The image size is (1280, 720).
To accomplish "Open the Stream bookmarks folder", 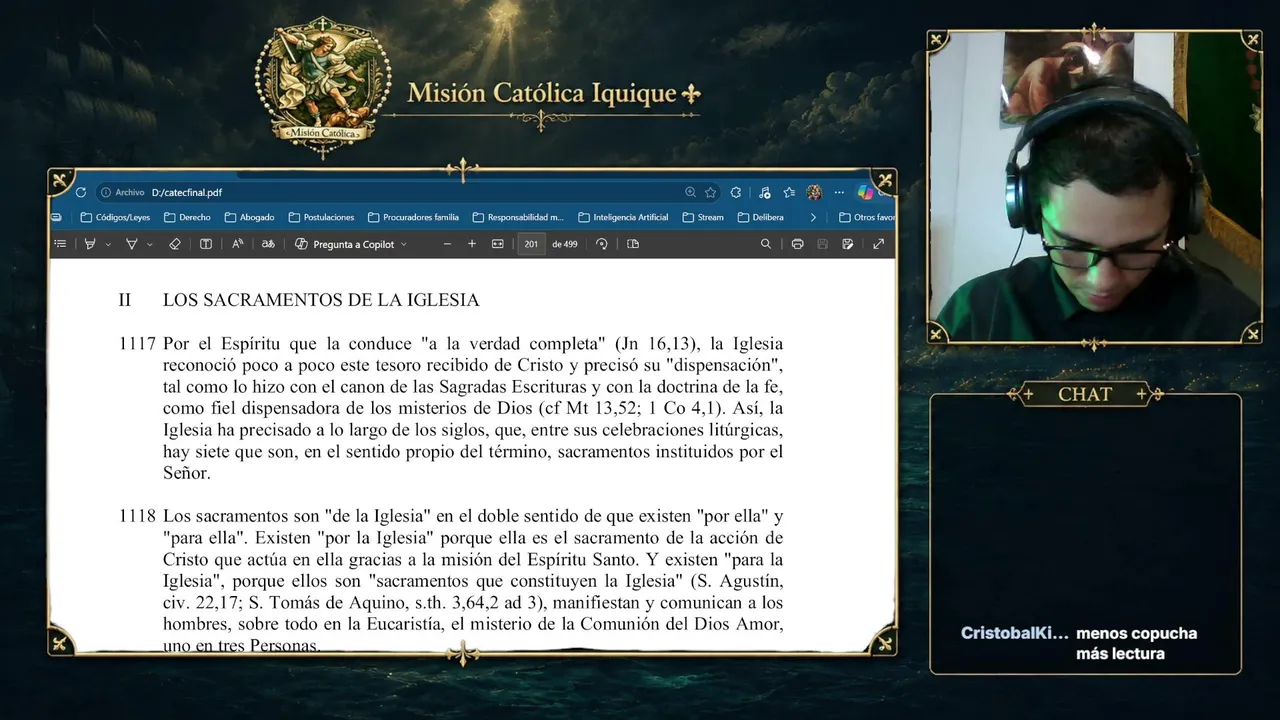I will [703, 217].
